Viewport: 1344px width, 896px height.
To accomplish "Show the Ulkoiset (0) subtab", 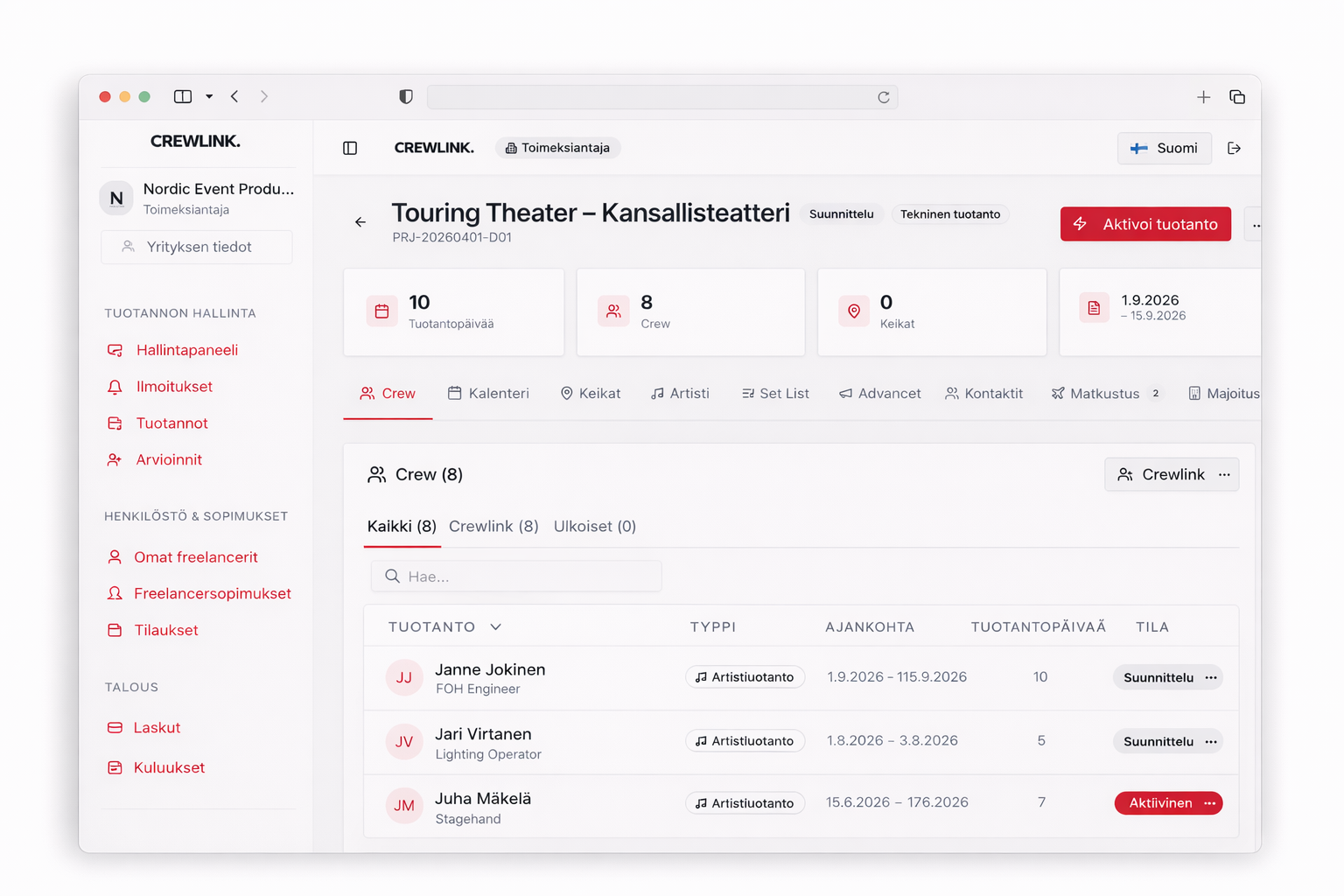I will pos(595,526).
